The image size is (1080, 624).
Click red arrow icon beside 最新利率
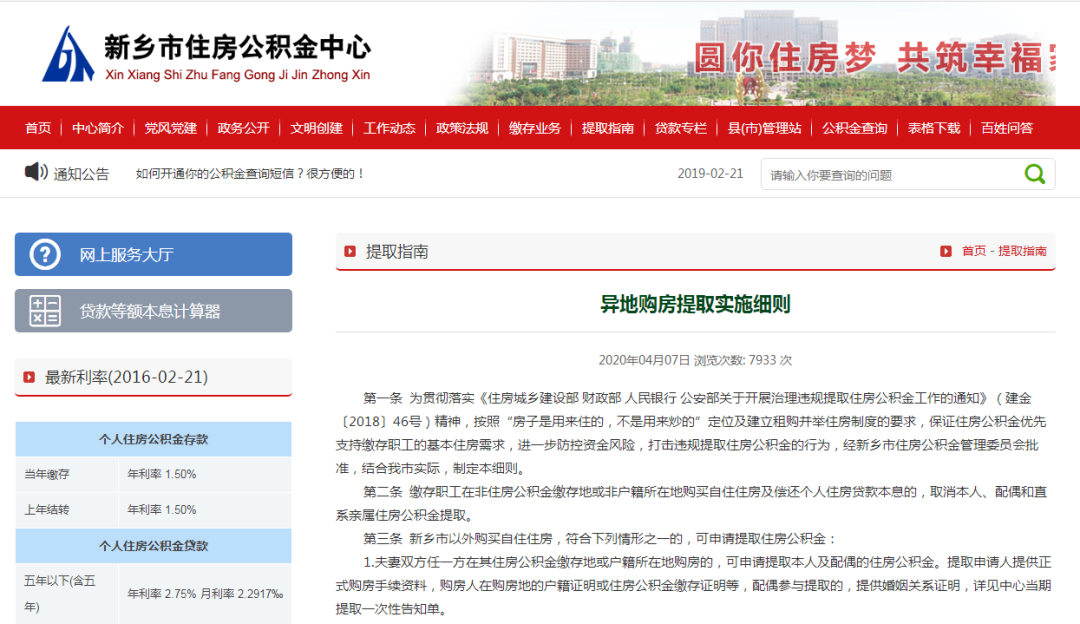[x=29, y=377]
